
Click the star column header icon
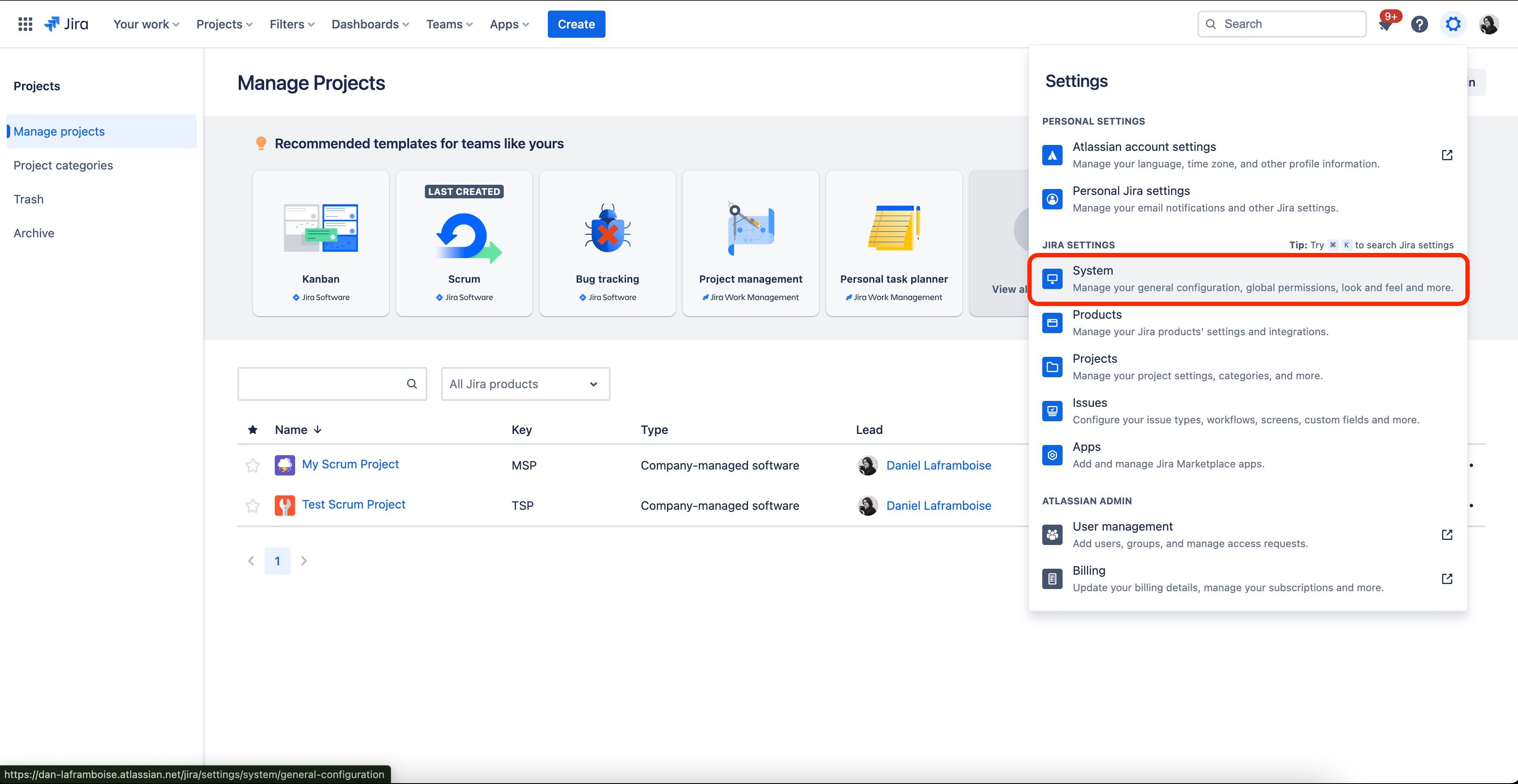point(253,430)
